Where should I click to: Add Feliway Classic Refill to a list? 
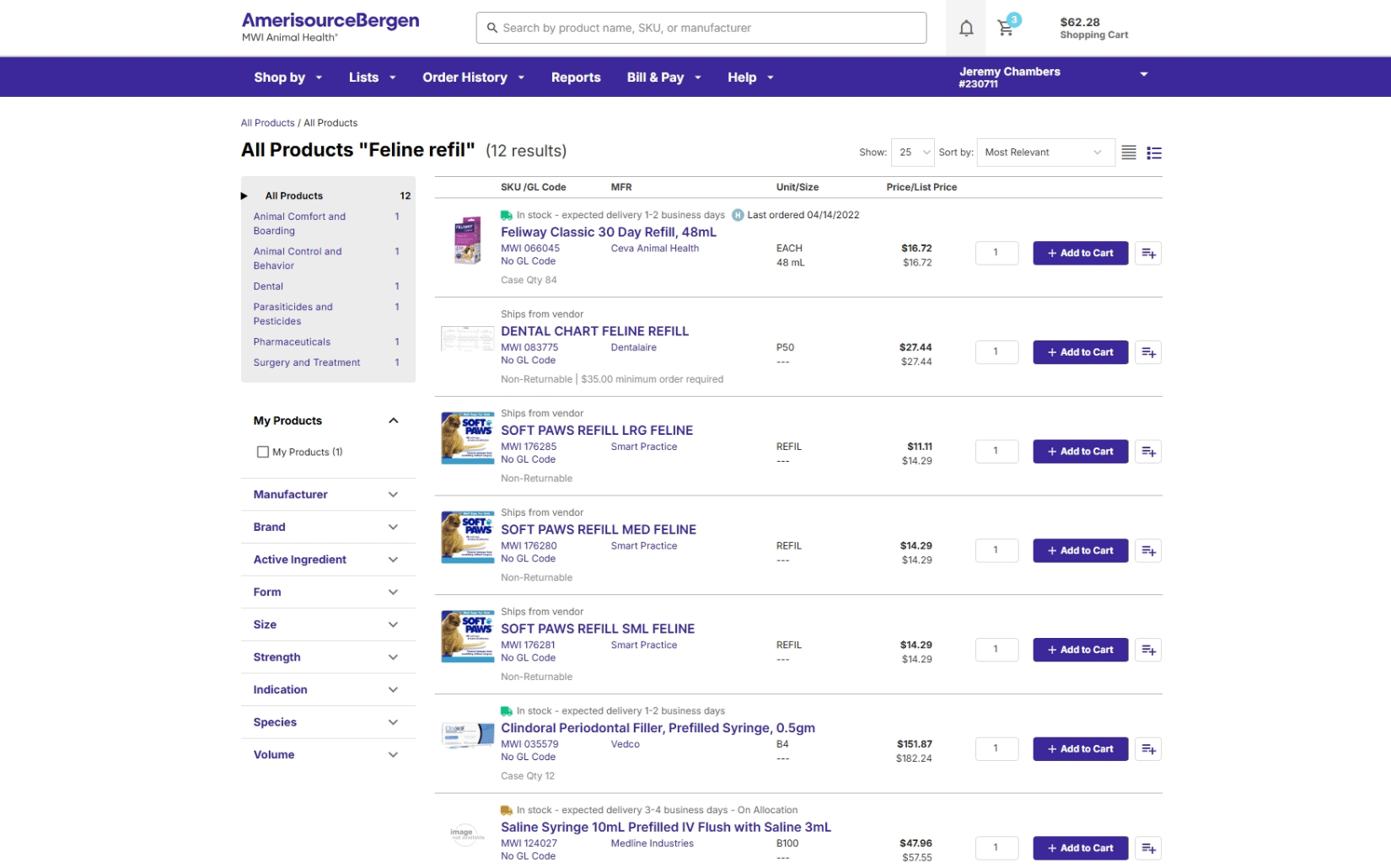pos(1148,253)
